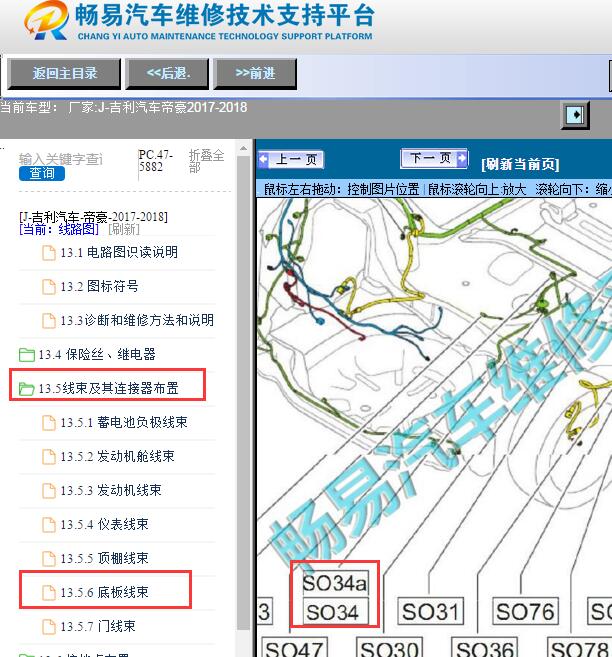This screenshot has width=612, height=657.
Task: Collapse all with 折叠全部 link
Action: coord(206,161)
